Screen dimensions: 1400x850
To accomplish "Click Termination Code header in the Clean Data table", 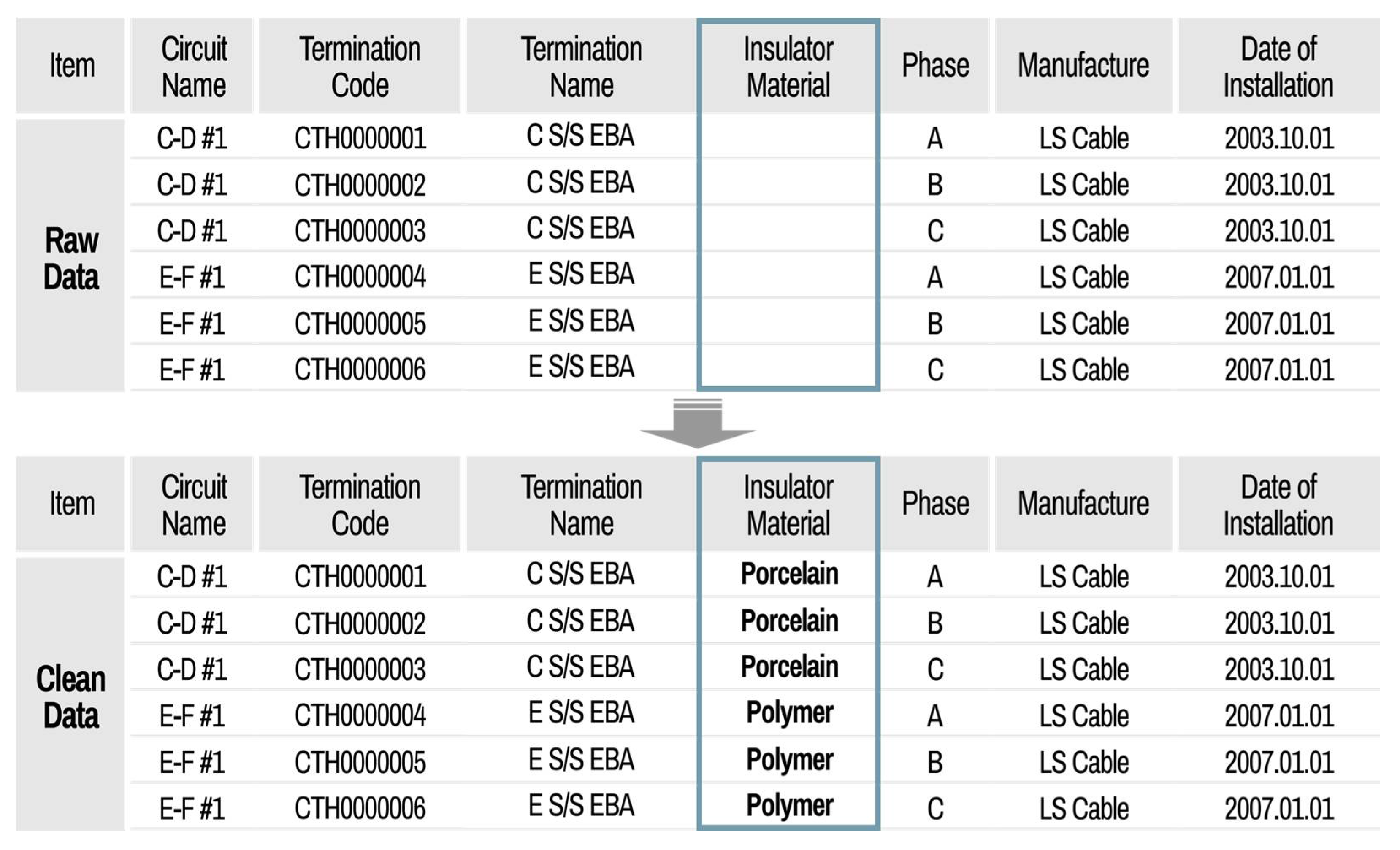I will click(x=360, y=505).
